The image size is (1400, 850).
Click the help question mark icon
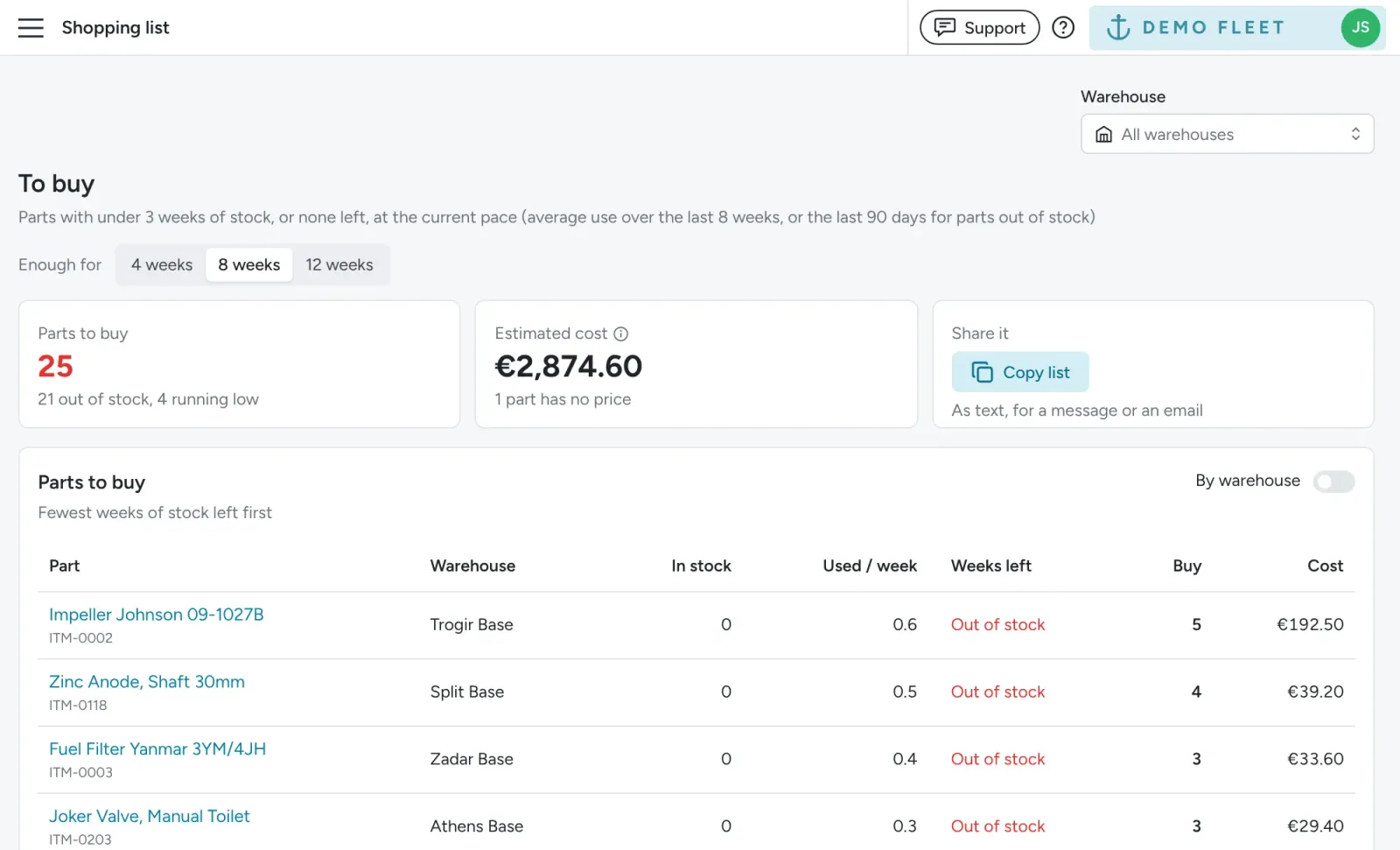[x=1063, y=28]
